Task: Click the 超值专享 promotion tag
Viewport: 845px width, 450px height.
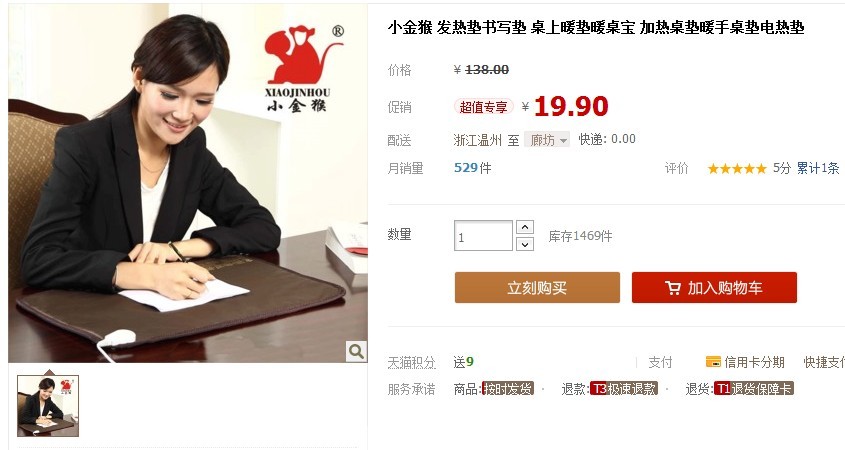Action: tap(483, 107)
